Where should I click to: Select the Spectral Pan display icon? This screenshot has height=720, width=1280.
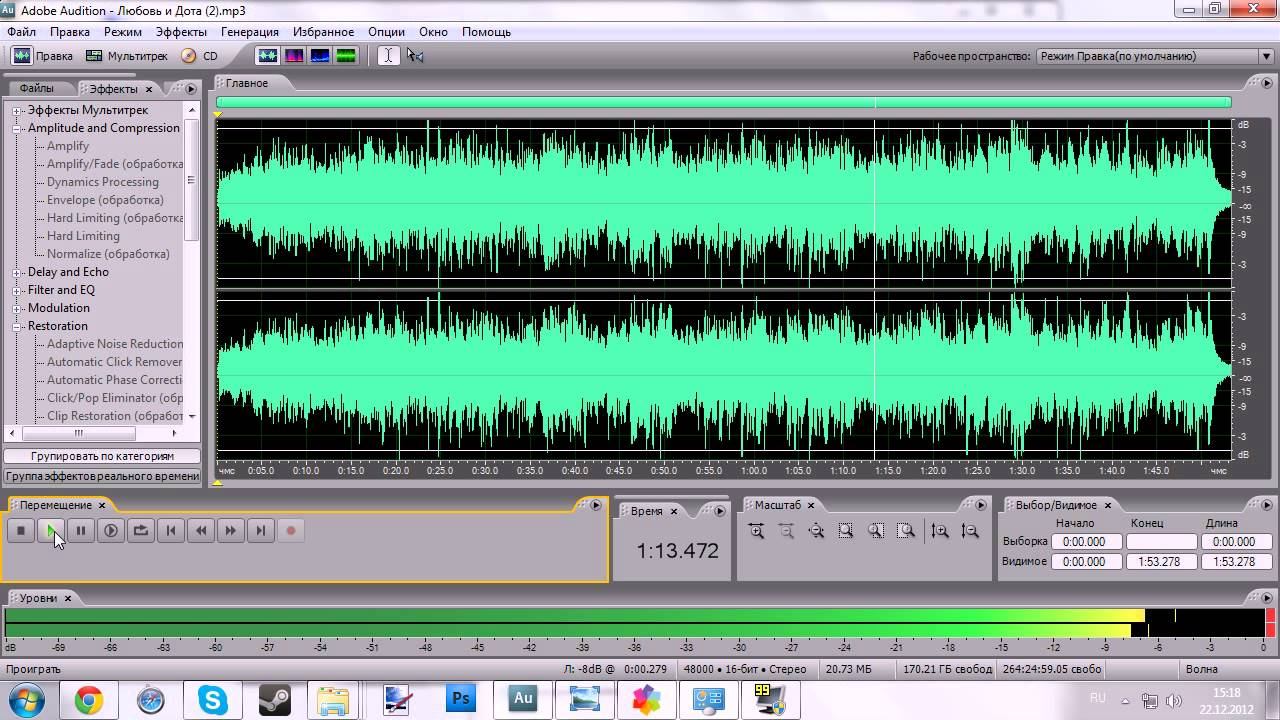click(x=320, y=56)
